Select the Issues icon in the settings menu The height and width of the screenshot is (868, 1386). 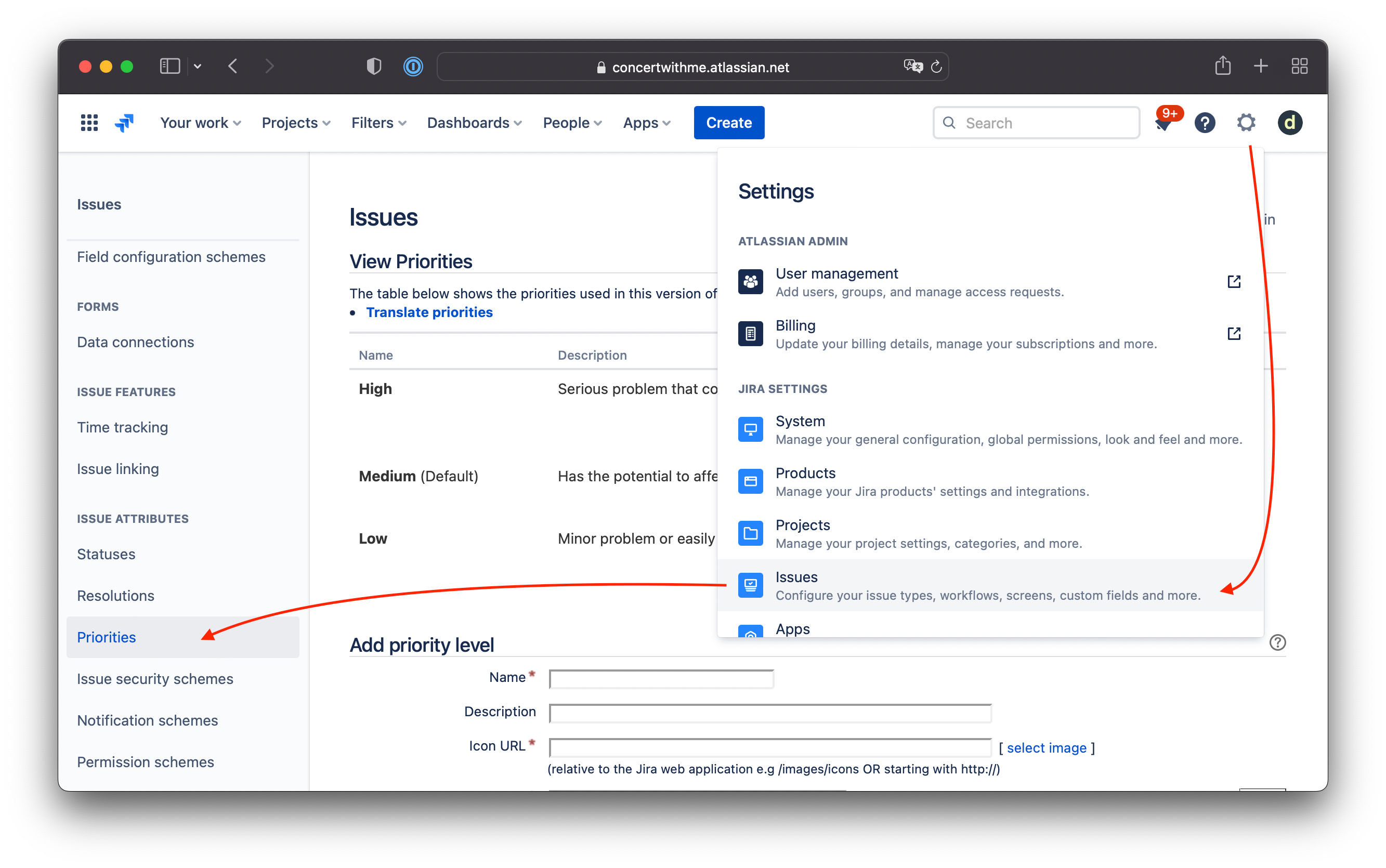750,585
